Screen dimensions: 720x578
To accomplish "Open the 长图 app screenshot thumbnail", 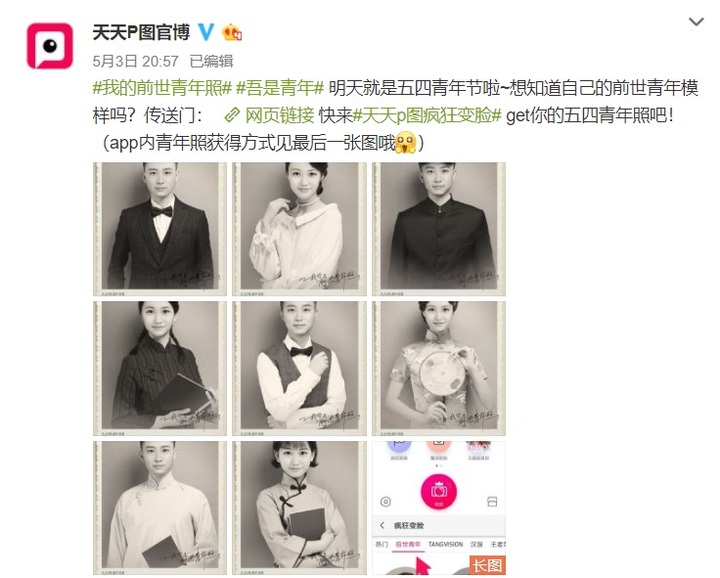I will pos(439,508).
